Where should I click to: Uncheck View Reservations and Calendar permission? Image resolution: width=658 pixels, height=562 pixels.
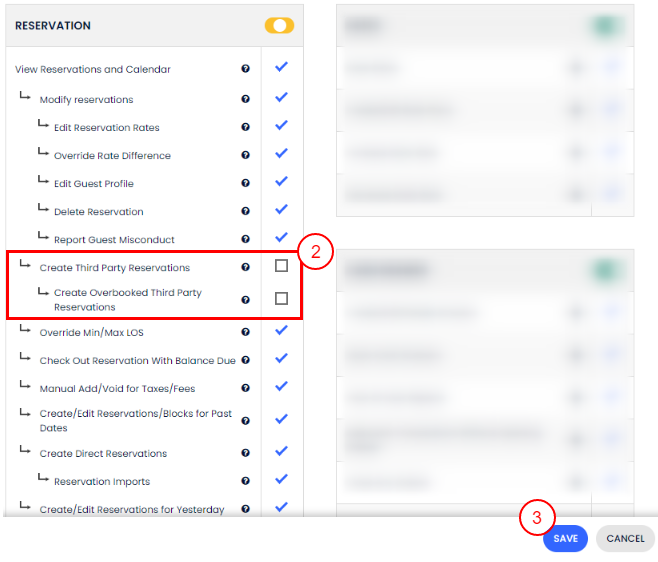(281, 67)
